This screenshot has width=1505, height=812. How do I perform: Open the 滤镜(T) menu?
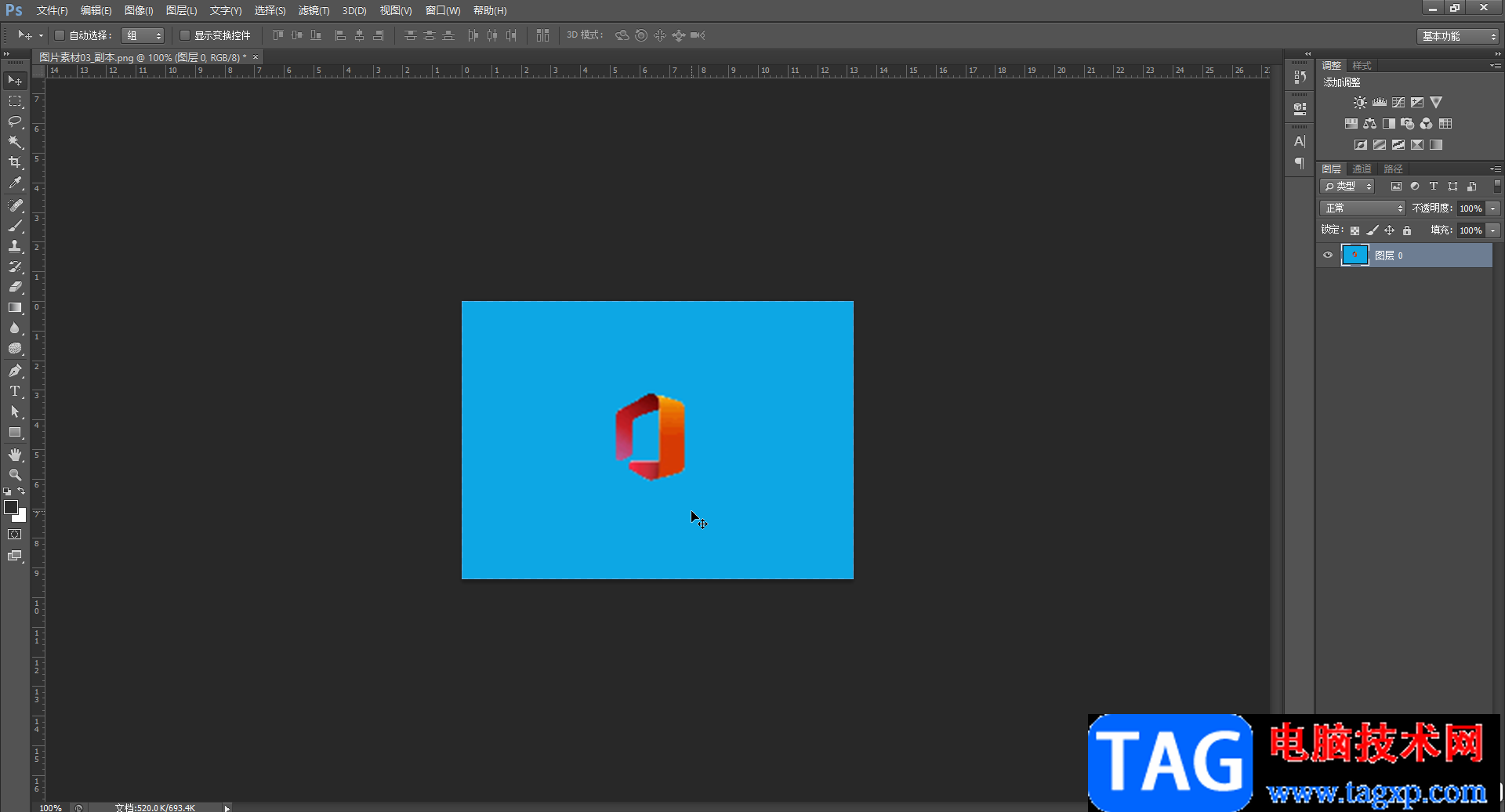coord(314,11)
